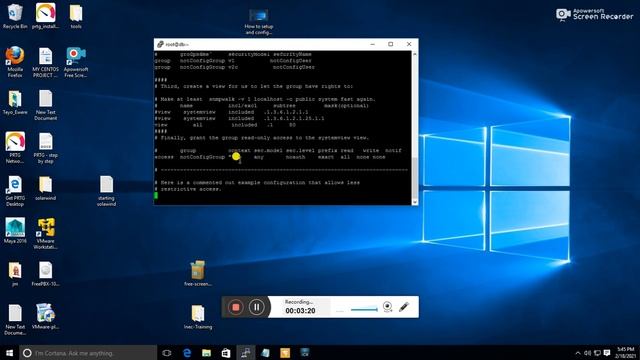Open New Text Document at bottom left
Screen dimensions: 640x360
point(15,320)
